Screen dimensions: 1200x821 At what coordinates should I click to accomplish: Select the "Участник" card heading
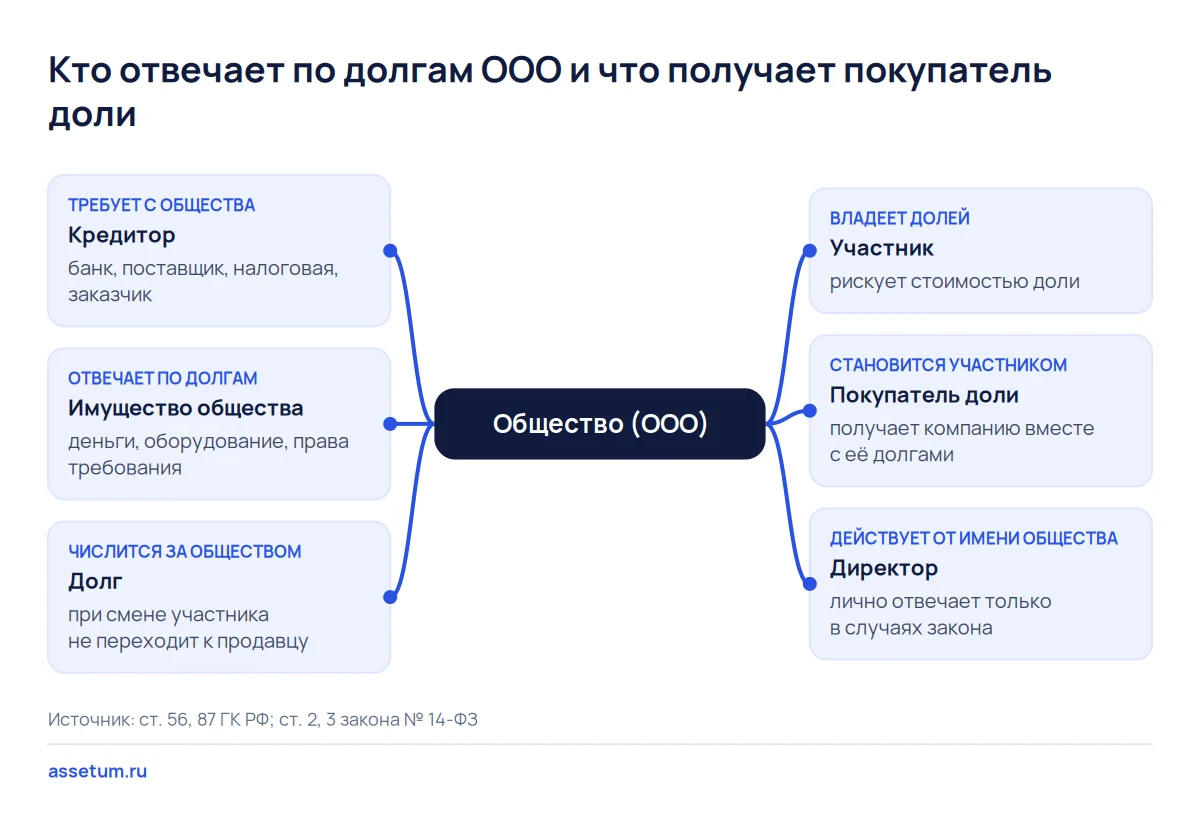pyautogui.click(x=881, y=249)
